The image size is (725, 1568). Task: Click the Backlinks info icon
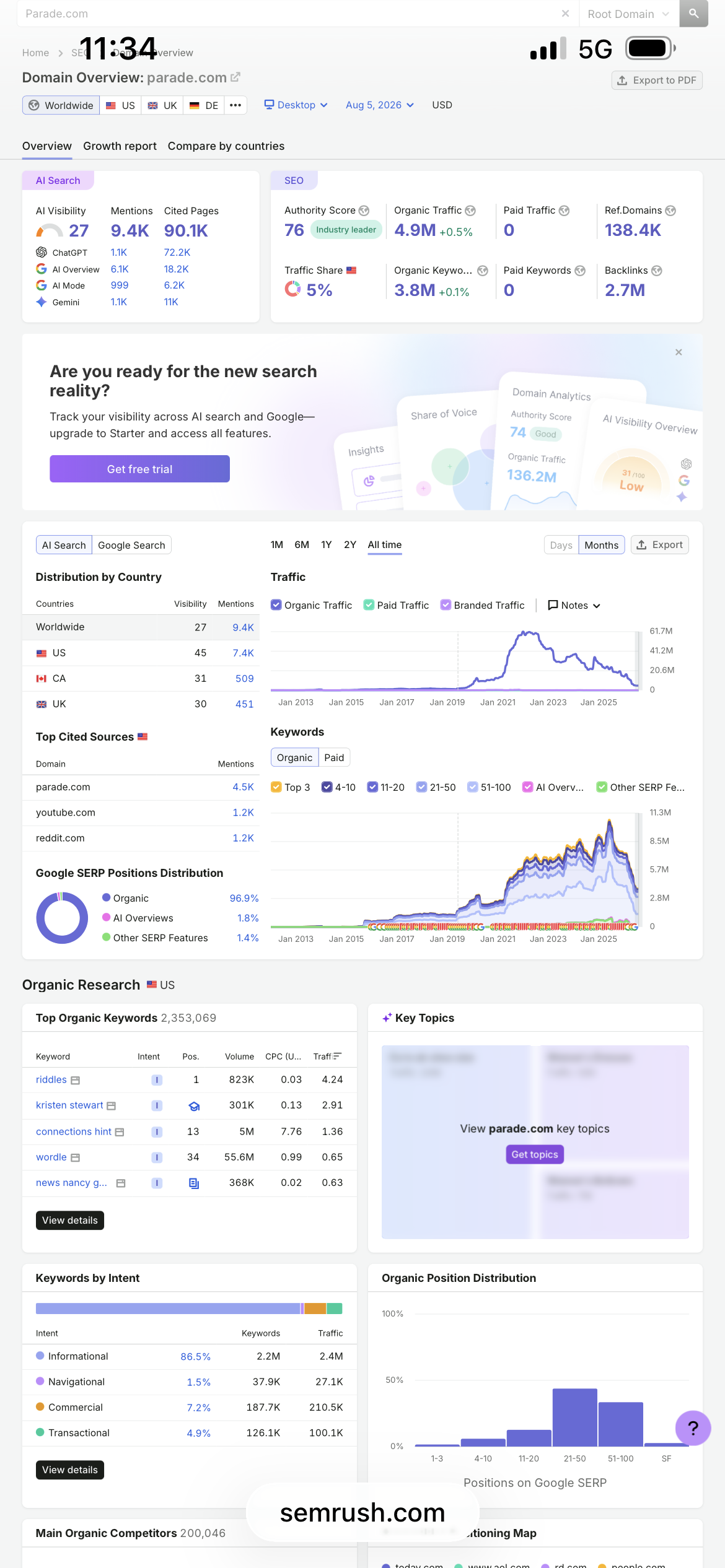(657, 271)
